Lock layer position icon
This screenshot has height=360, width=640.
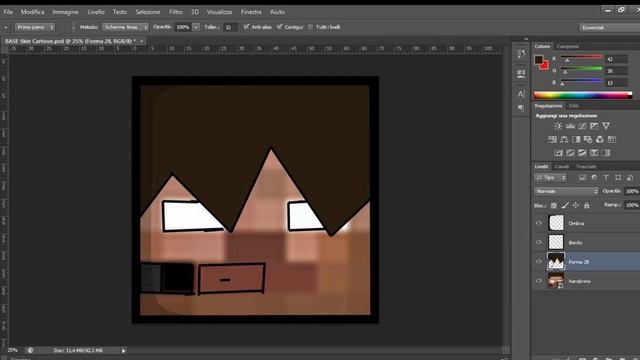click(x=576, y=205)
